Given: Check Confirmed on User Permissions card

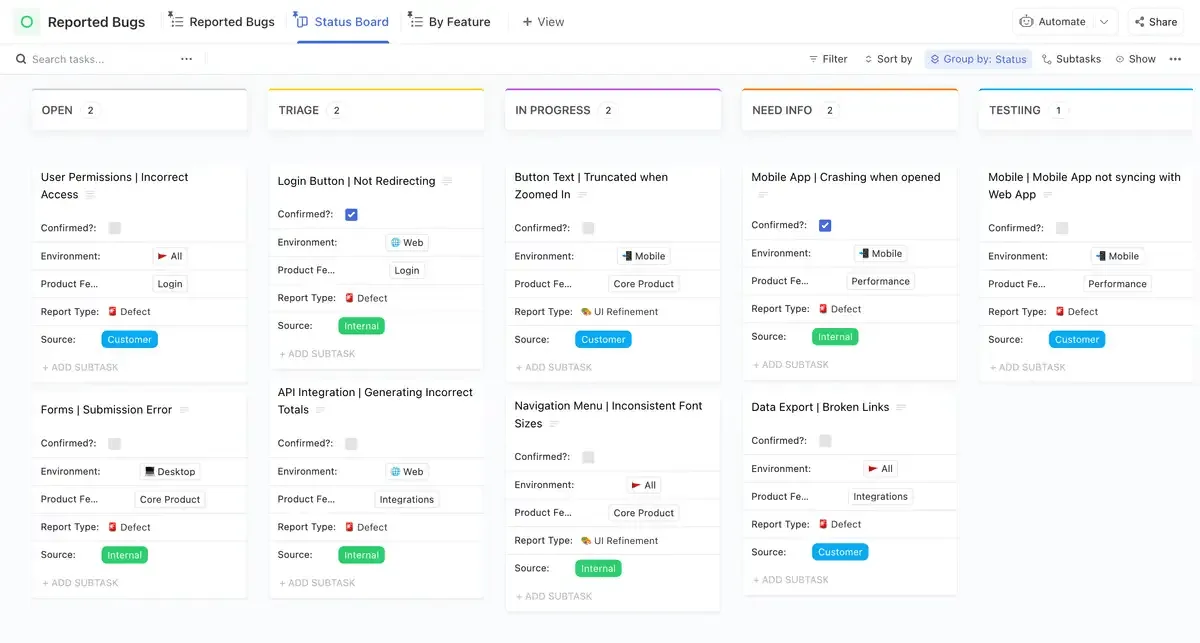Looking at the screenshot, I should coord(114,228).
